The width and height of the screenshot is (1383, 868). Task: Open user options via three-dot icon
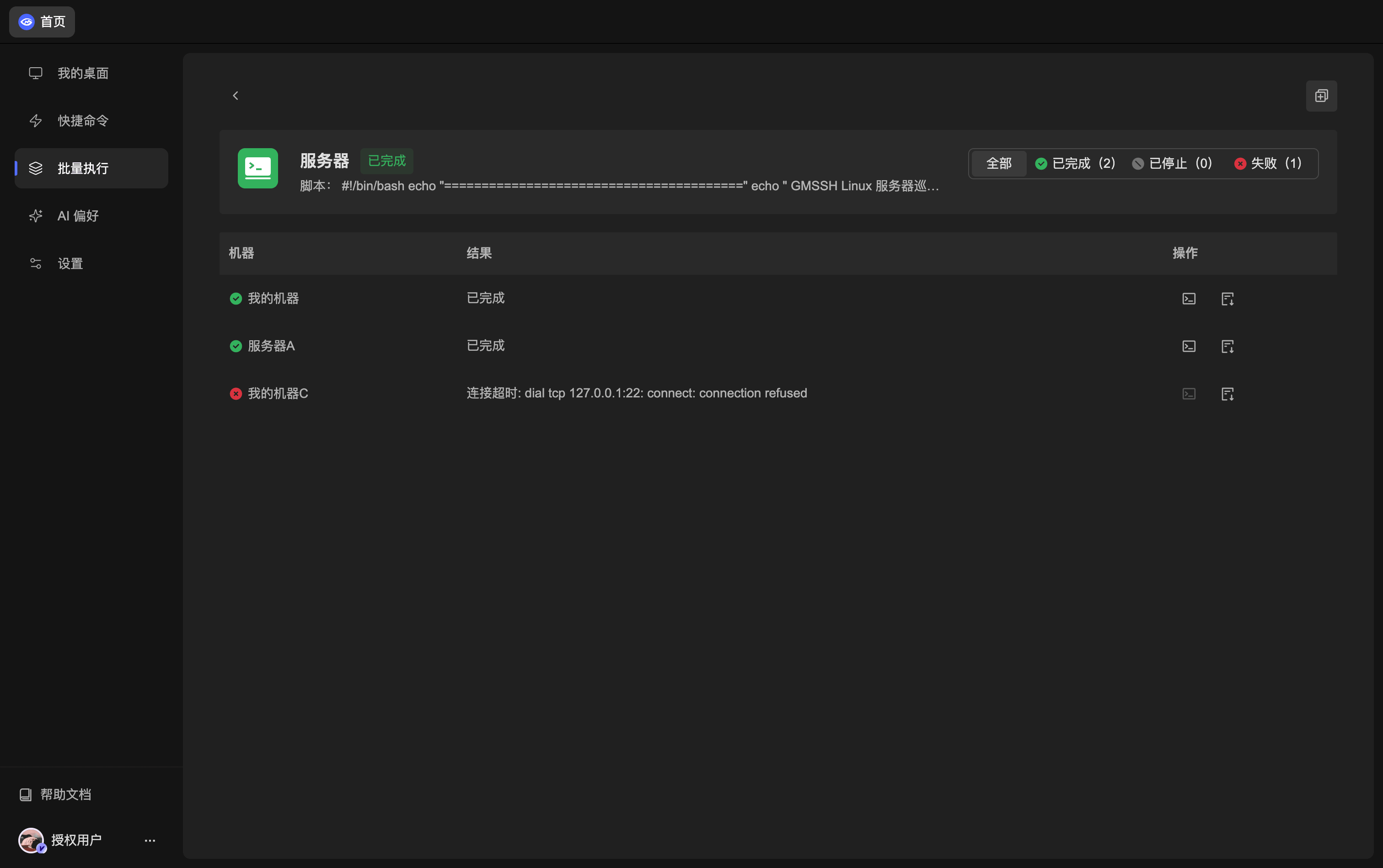click(x=150, y=841)
